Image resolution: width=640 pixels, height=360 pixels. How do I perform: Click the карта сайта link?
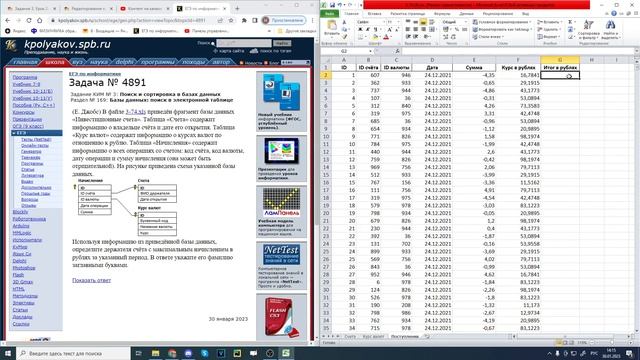coord(231,51)
